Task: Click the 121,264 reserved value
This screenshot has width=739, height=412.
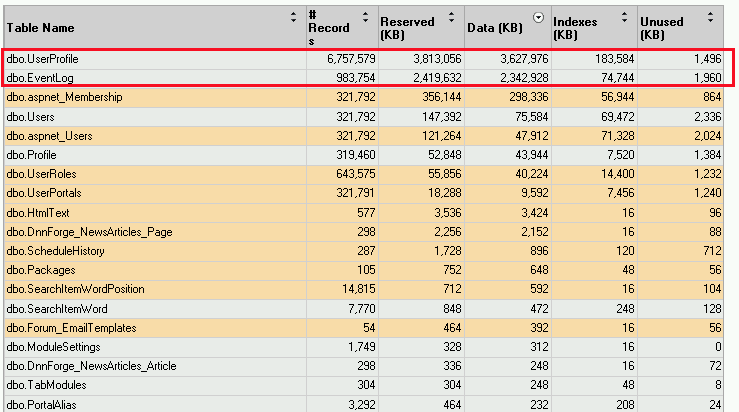Action: point(442,136)
